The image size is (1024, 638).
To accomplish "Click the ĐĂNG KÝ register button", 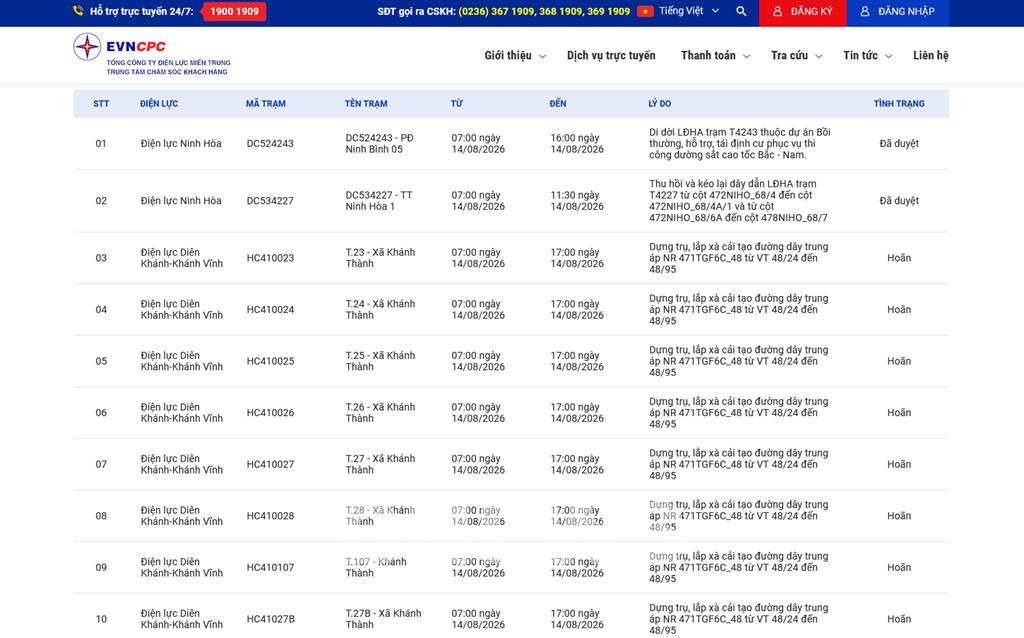I will tap(803, 12).
